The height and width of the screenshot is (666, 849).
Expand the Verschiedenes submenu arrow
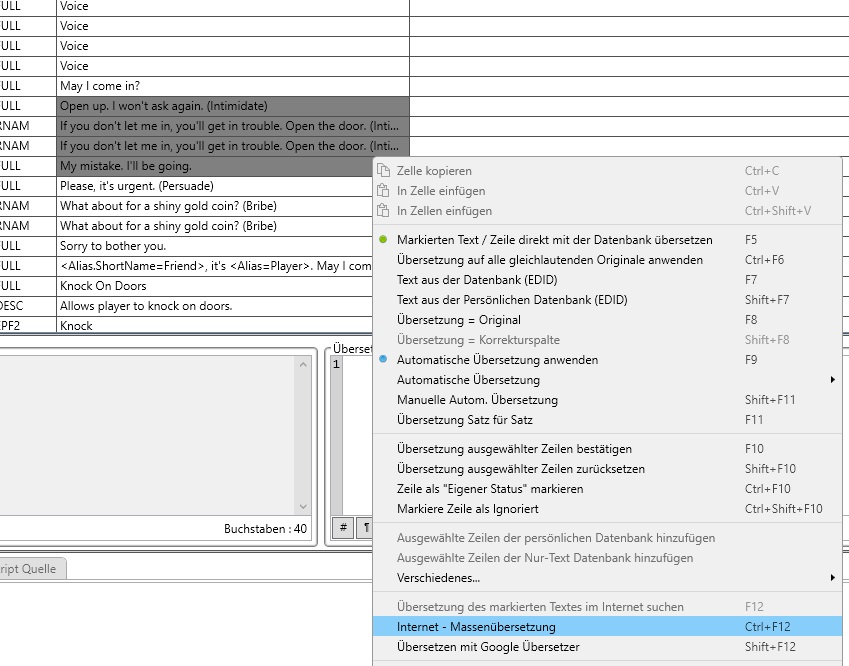(832, 578)
